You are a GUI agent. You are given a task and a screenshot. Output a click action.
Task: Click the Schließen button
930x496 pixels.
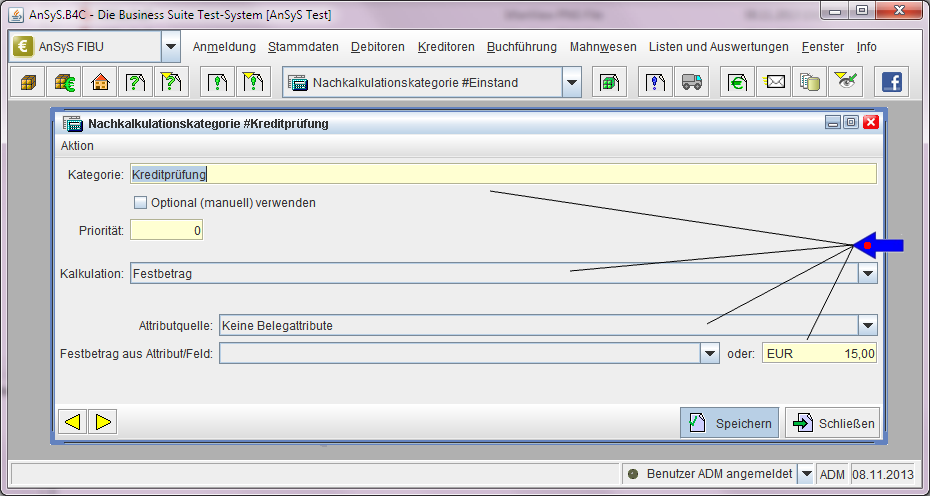coord(833,423)
